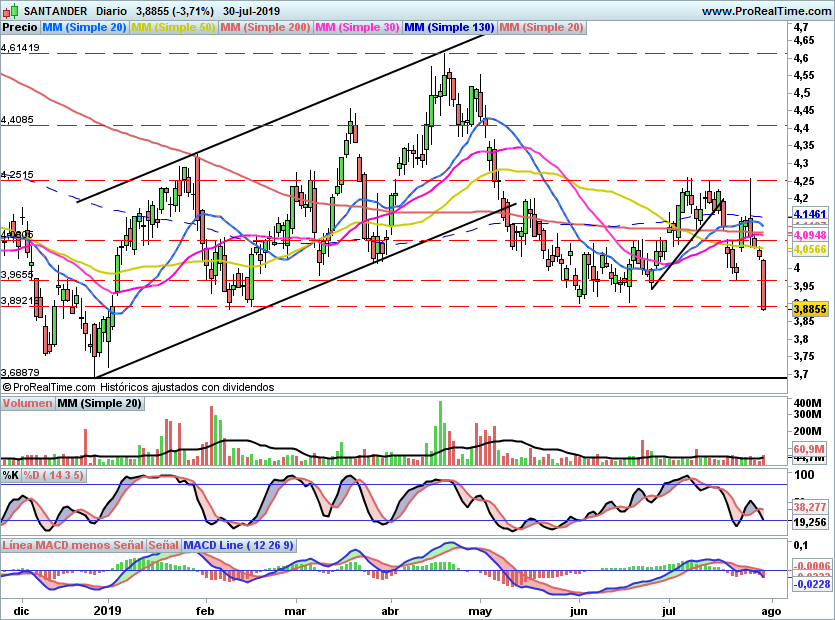Click the 3,9655 horizontal level label
The width and height of the screenshot is (835, 620).
(x=17, y=275)
